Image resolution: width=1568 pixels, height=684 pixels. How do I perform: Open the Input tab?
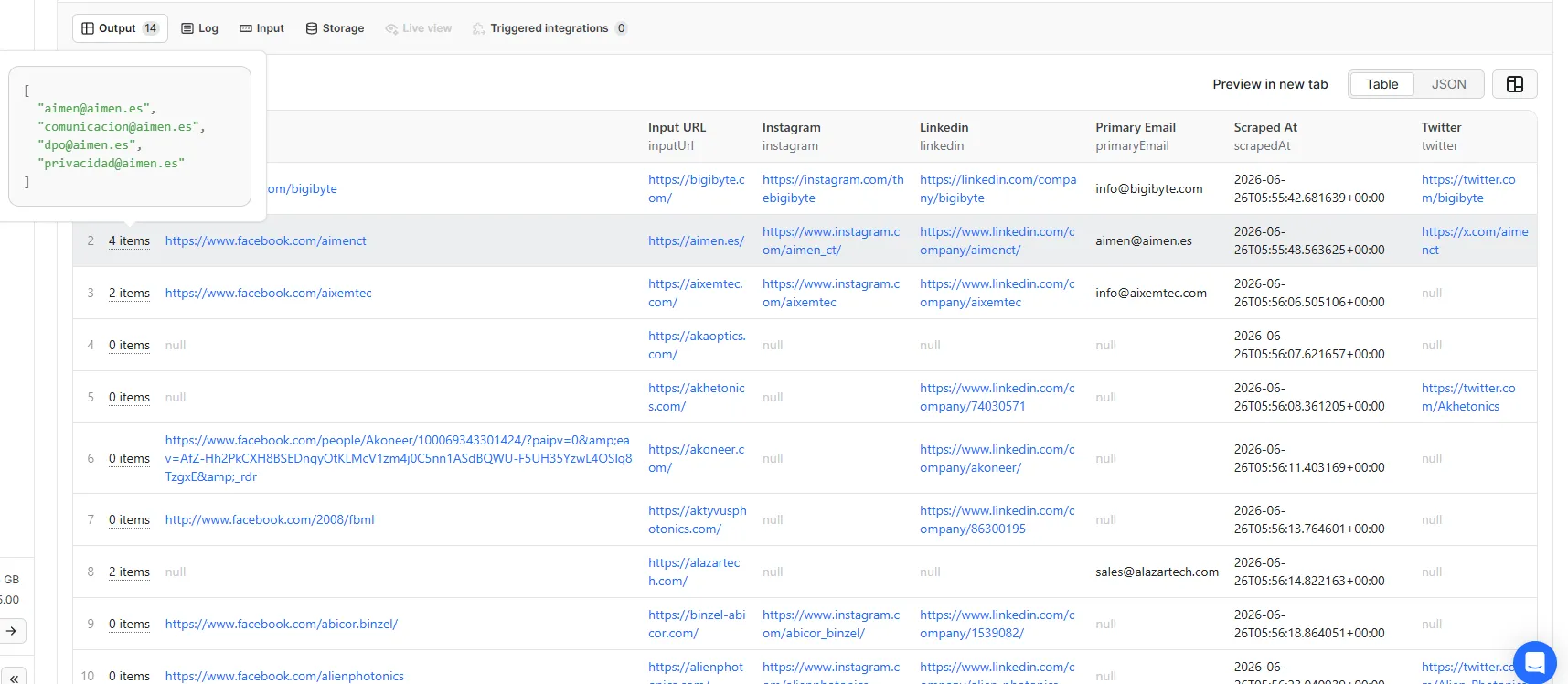pyautogui.click(x=261, y=28)
